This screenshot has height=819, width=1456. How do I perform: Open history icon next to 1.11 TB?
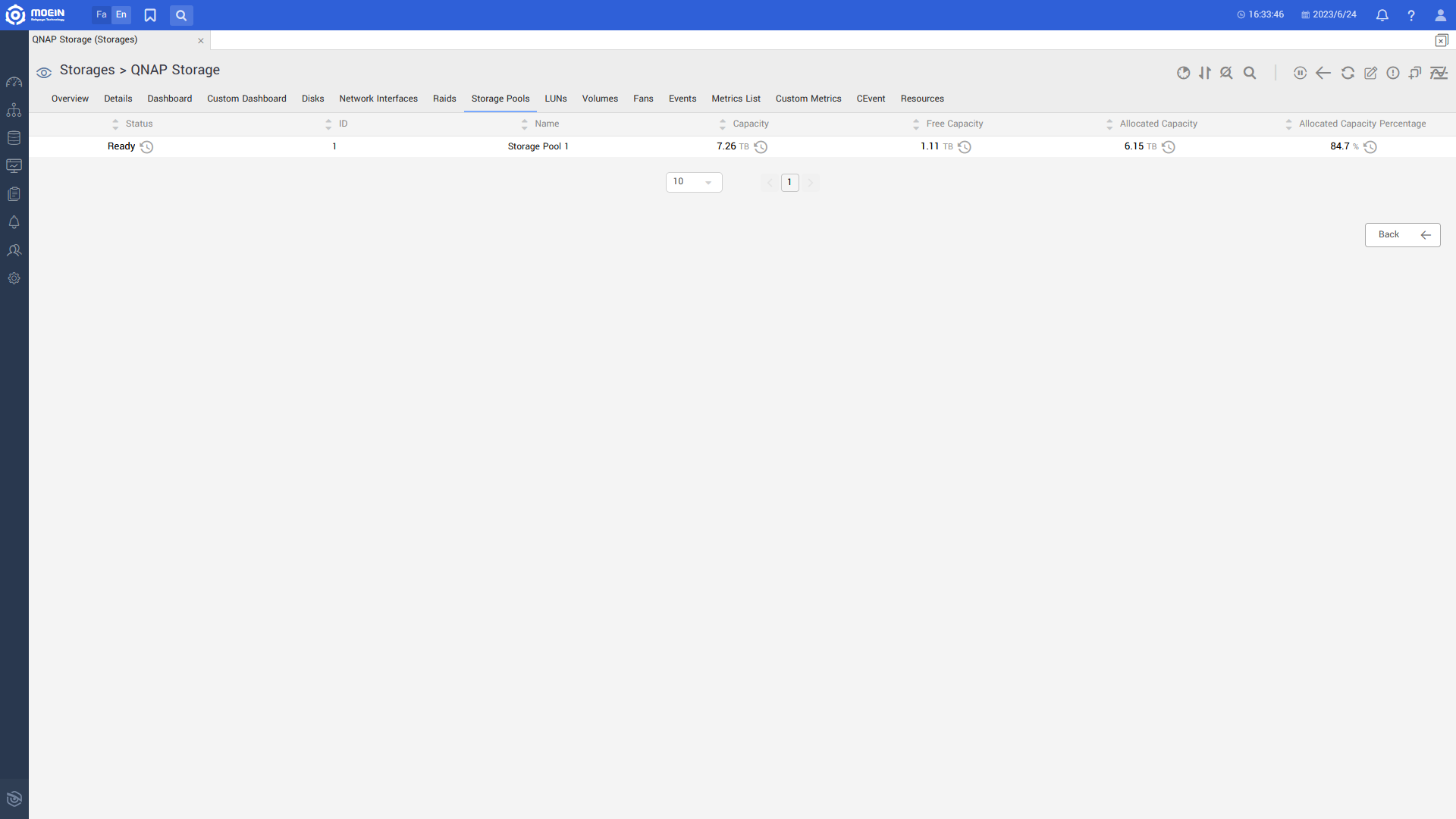[965, 147]
